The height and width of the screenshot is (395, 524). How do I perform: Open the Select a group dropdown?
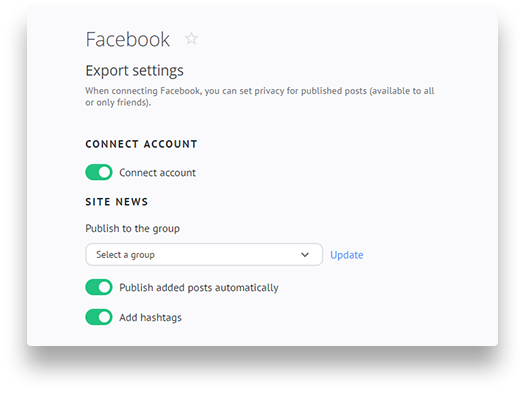204,255
